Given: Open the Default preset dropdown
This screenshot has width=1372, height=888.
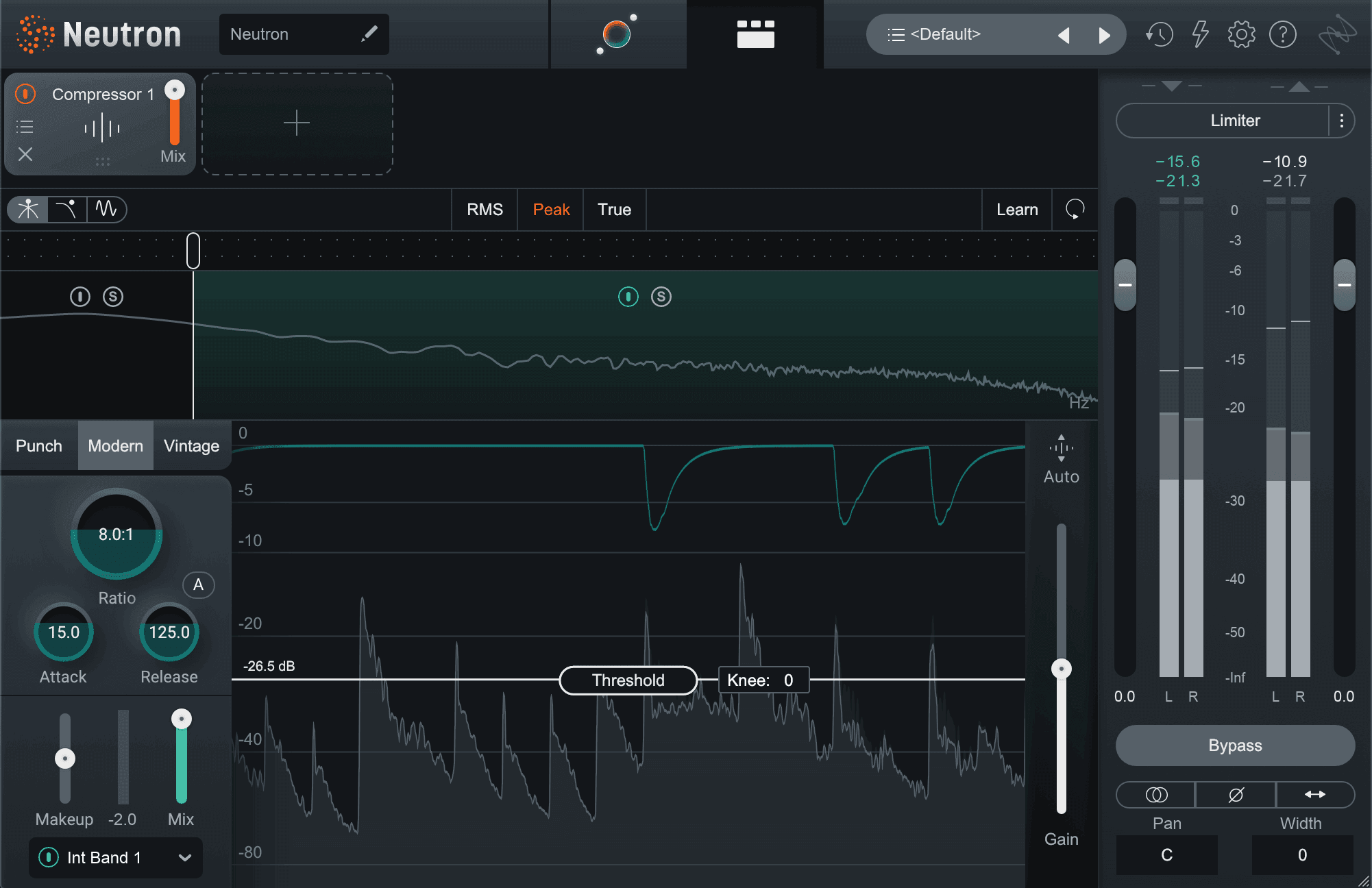Looking at the screenshot, I should 945,34.
